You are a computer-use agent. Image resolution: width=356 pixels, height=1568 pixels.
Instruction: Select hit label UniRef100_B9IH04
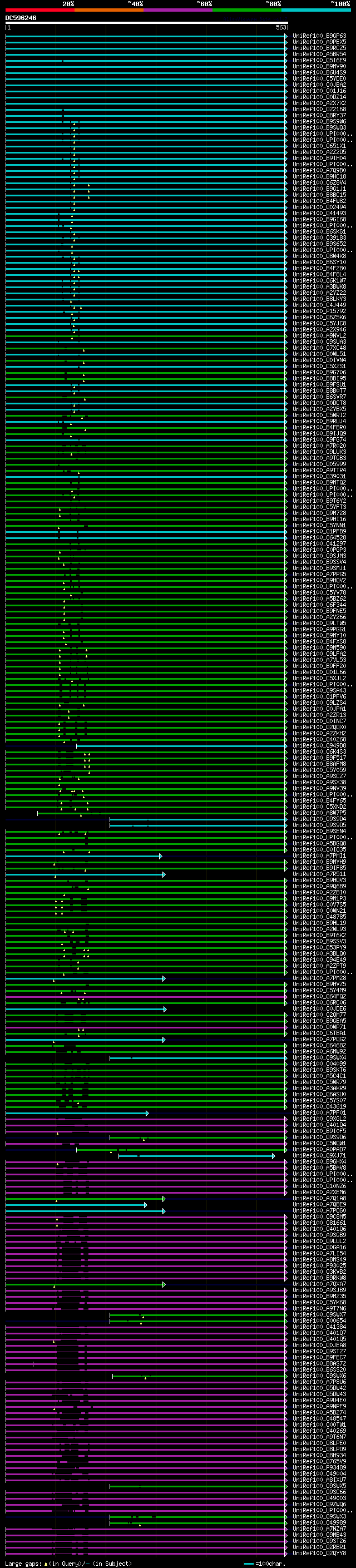[319, 159]
